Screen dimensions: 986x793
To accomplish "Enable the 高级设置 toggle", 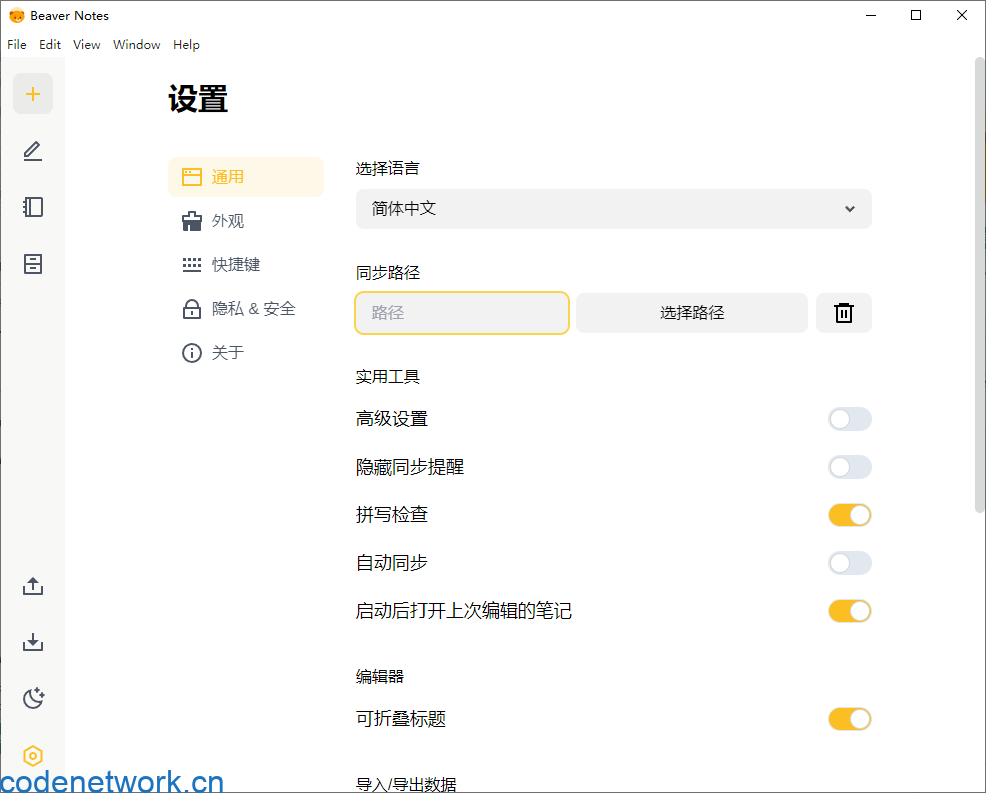I will 850,419.
